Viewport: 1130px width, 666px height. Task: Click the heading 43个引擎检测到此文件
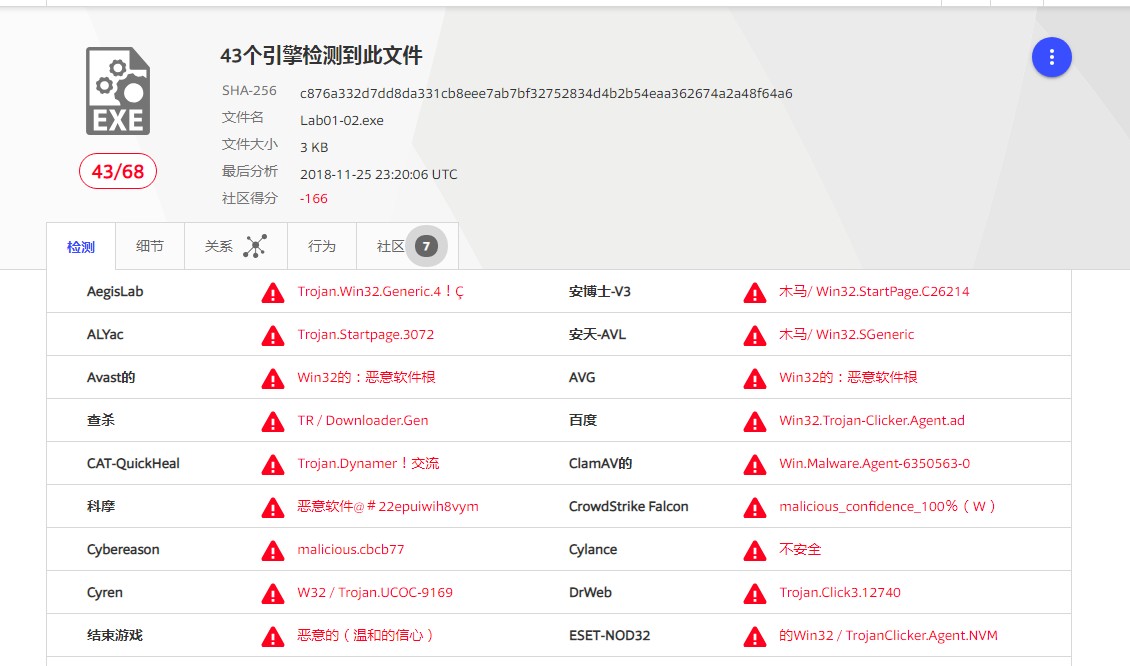321,56
